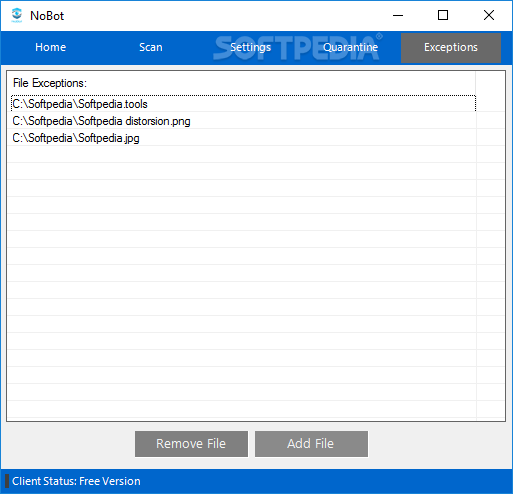513x494 pixels.
Task: Close the NoBot window
Action: coord(489,15)
